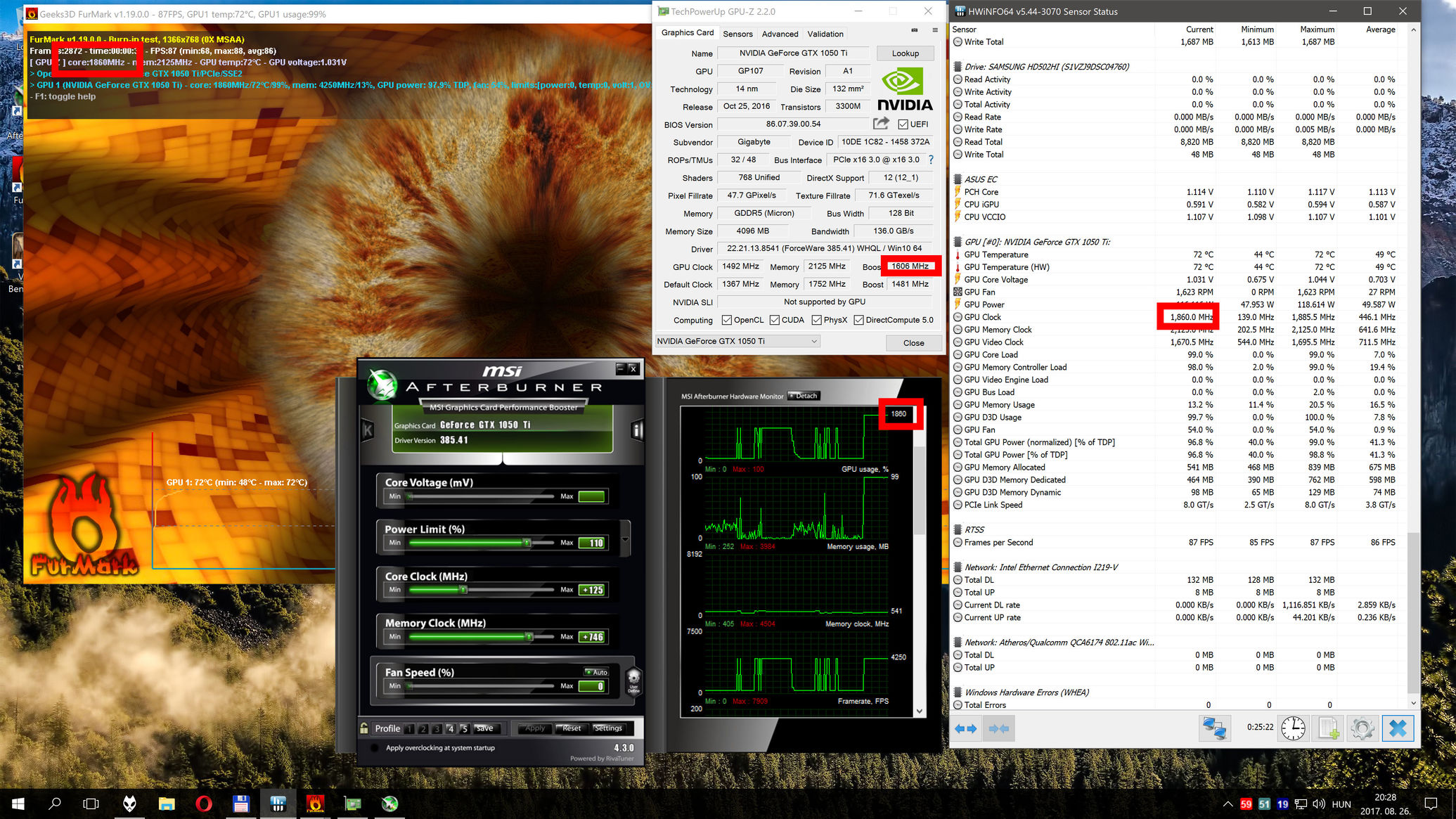Click the MSI Afterburner green logo
The width and height of the screenshot is (1456, 819).
coord(383,385)
